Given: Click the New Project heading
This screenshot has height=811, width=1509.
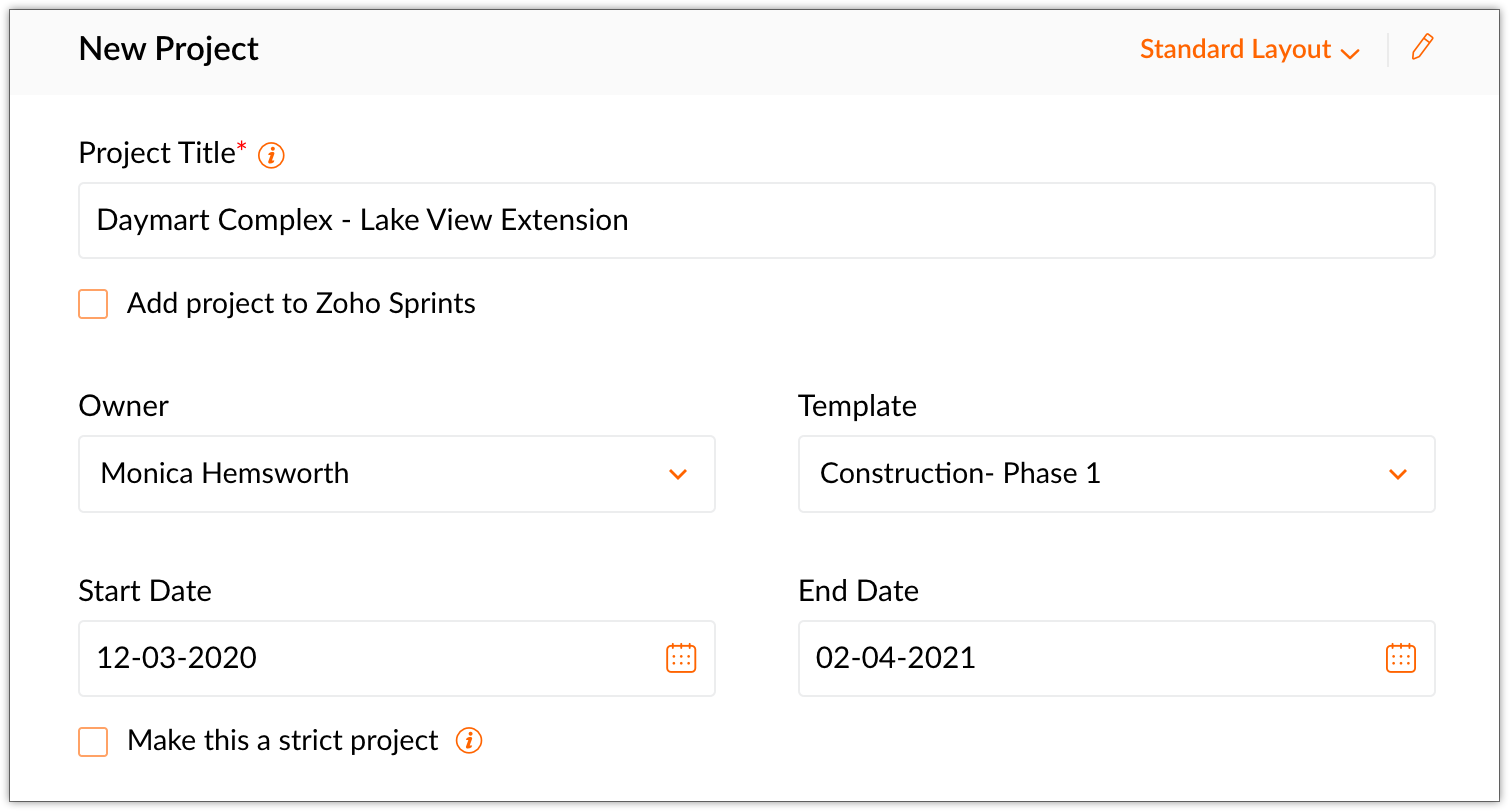Looking at the screenshot, I should pos(169,49).
